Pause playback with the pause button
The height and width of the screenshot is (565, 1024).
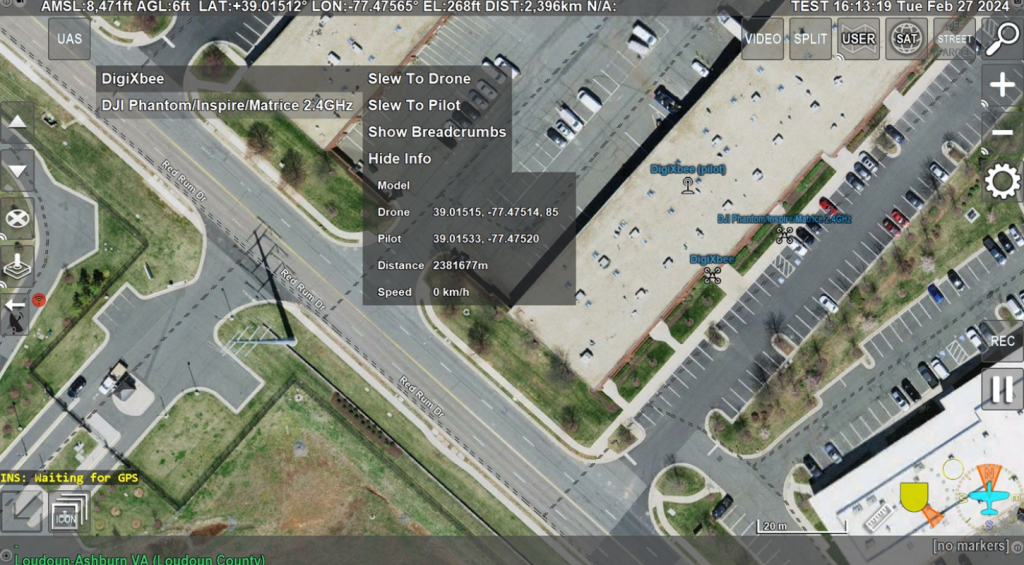[1002, 389]
